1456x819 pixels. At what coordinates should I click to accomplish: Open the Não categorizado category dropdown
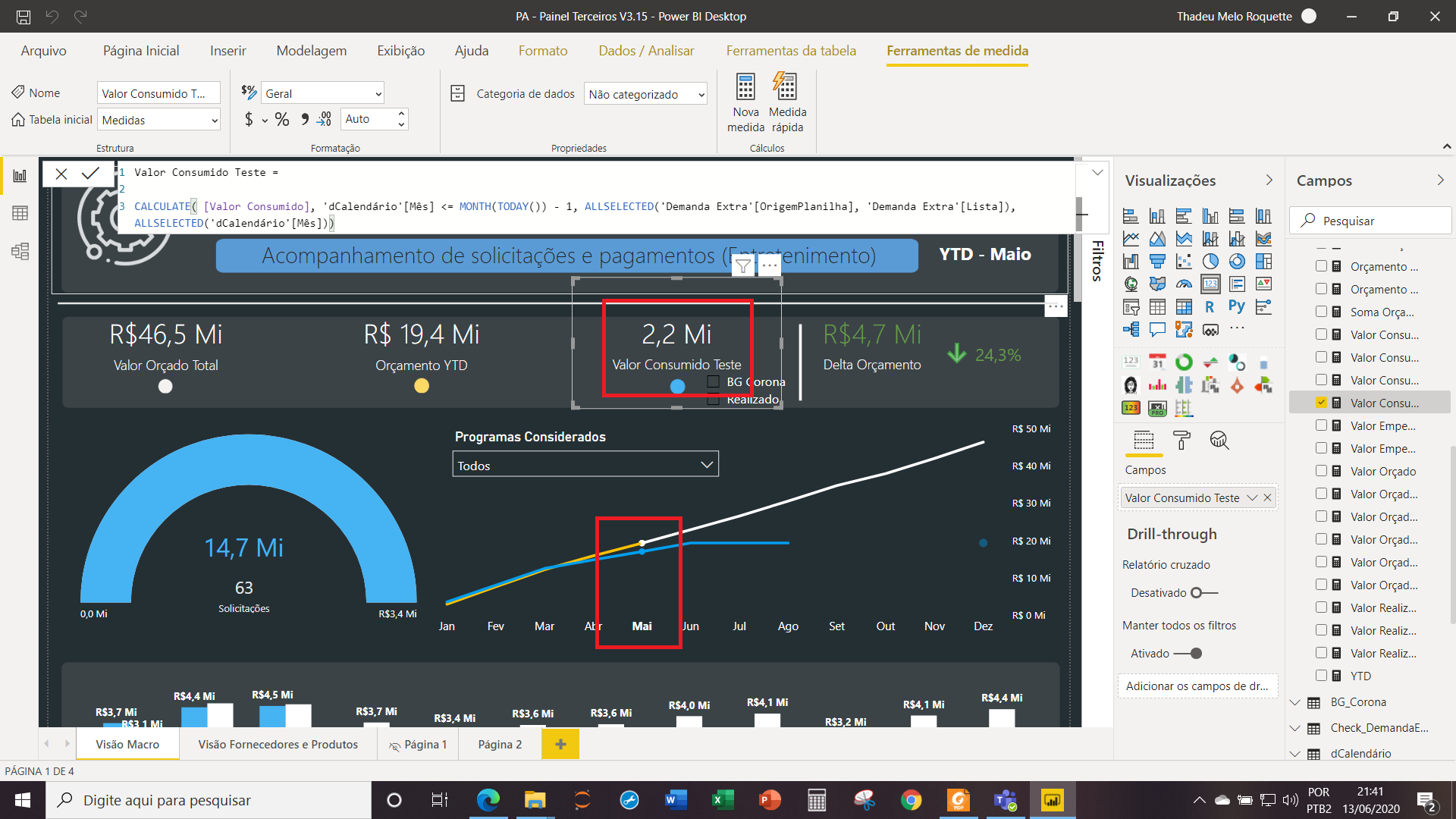coord(645,94)
